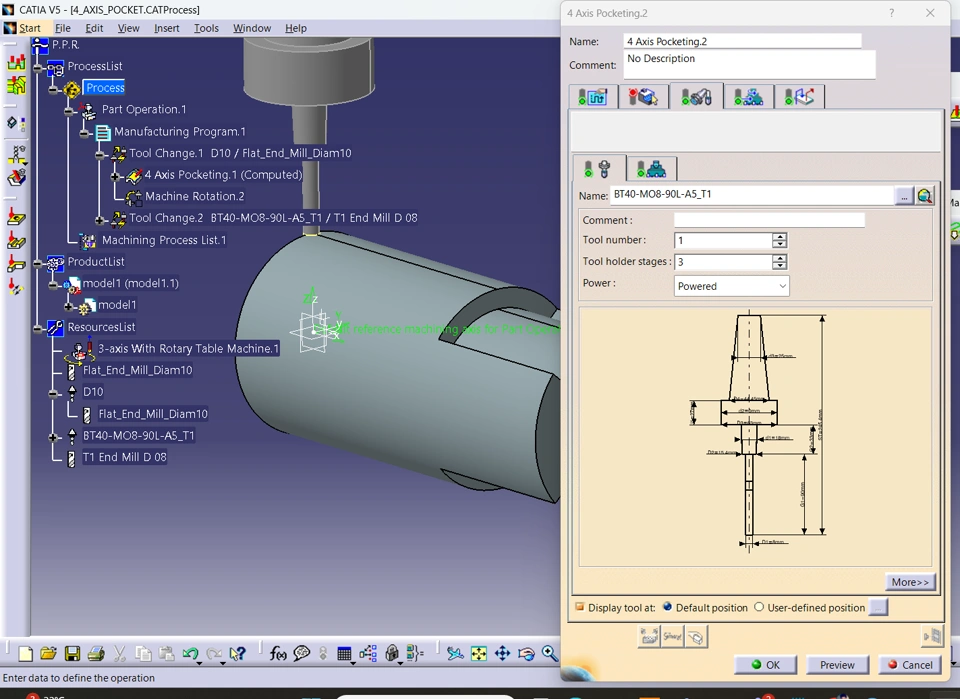Screen dimensions: 960x699
Task: Click the More>> button
Action: point(910,582)
